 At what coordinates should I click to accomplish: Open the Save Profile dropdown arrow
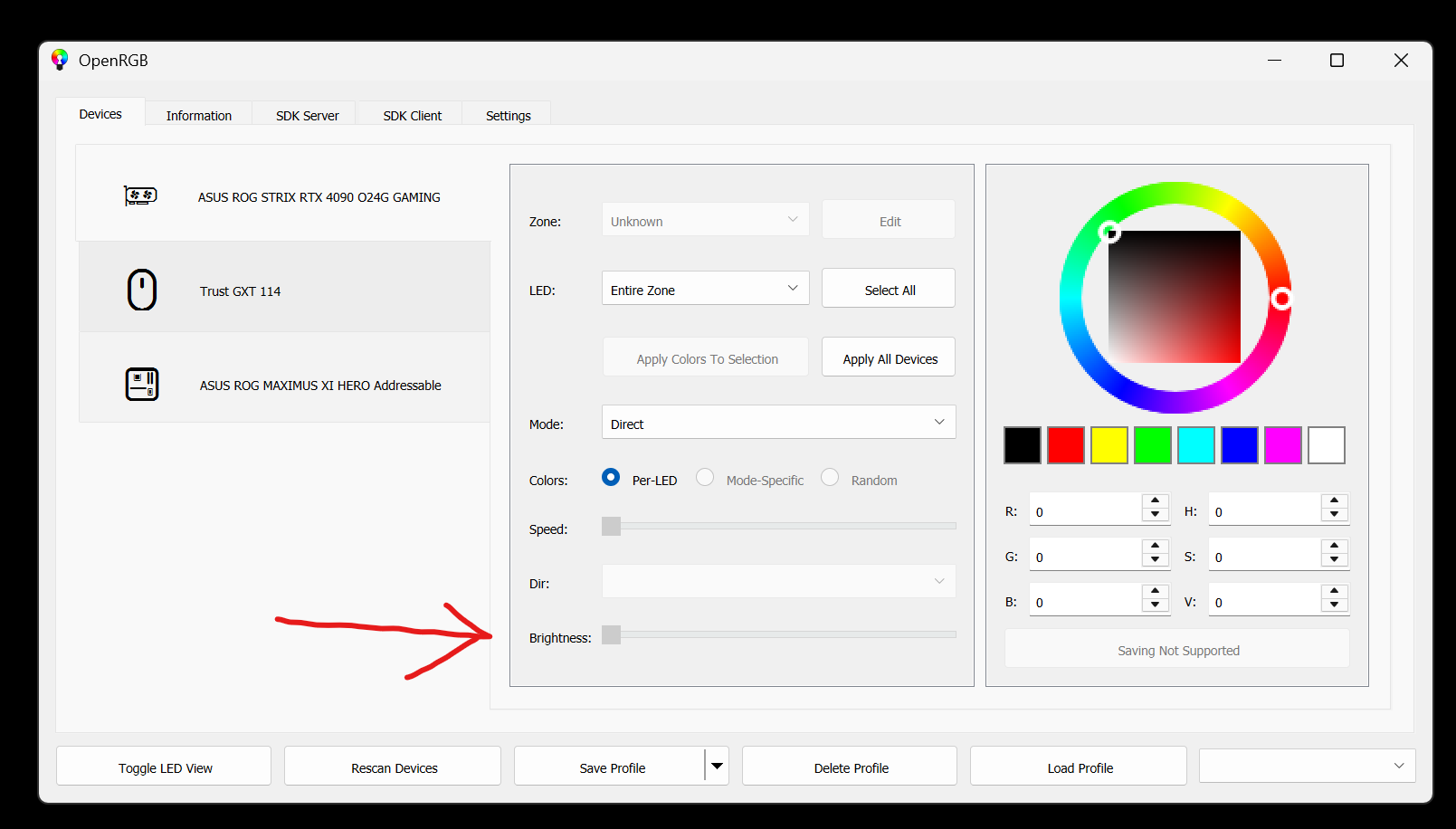717,766
